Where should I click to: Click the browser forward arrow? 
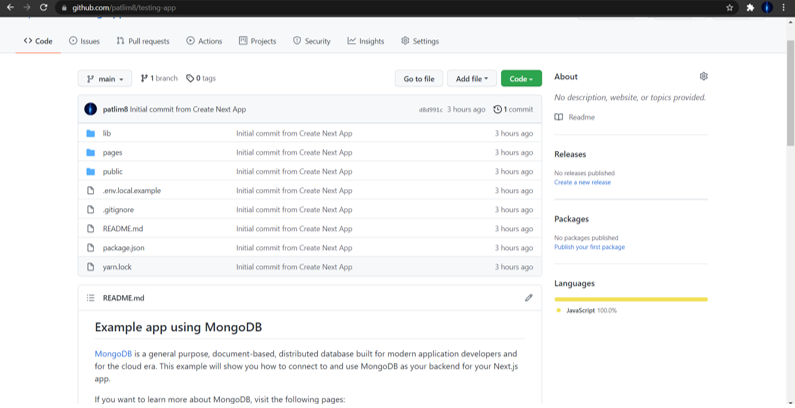coord(27,8)
